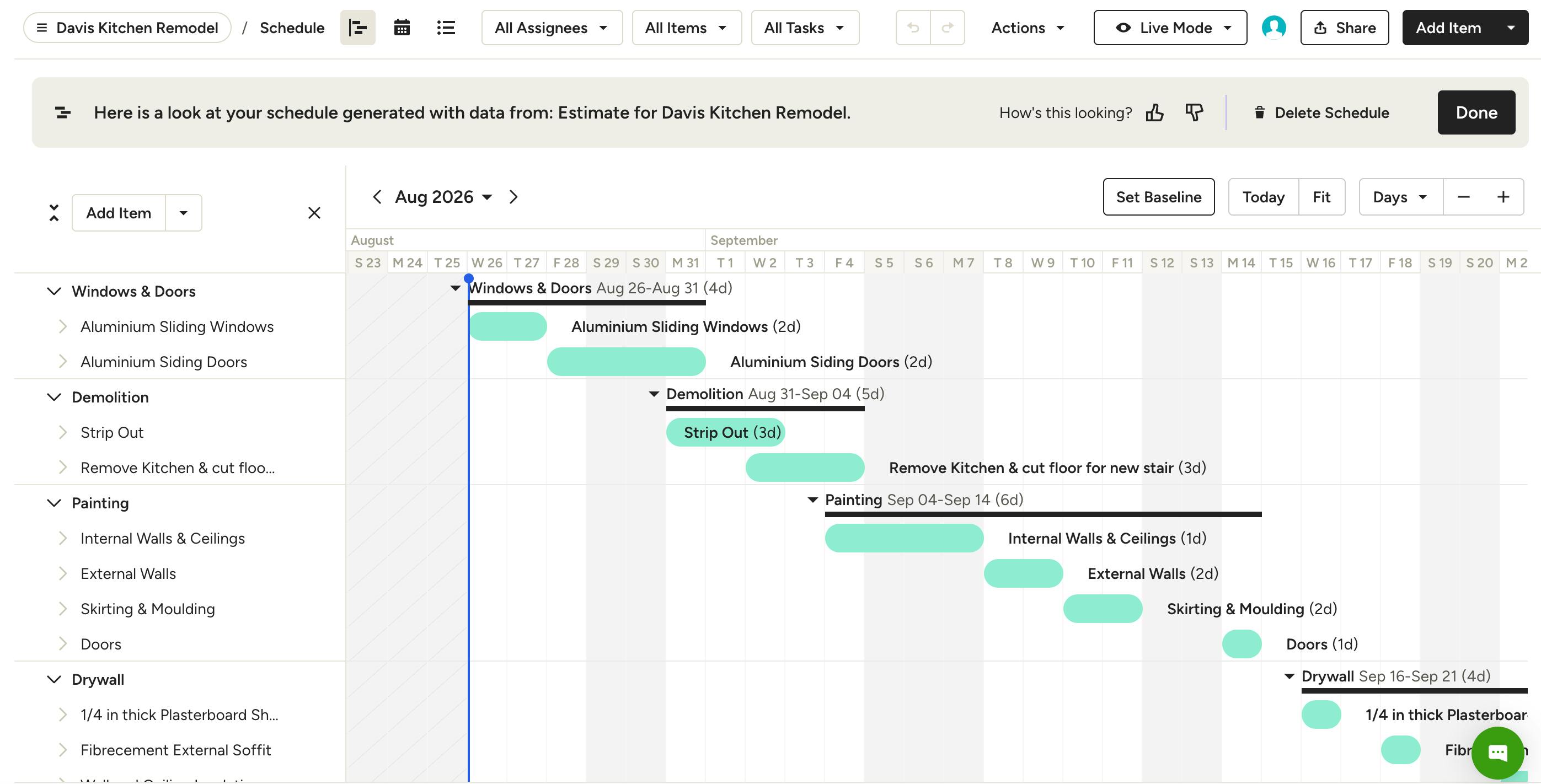Click Add Item in the left panel
This screenshot has height=784, width=1541.
click(x=119, y=213)
